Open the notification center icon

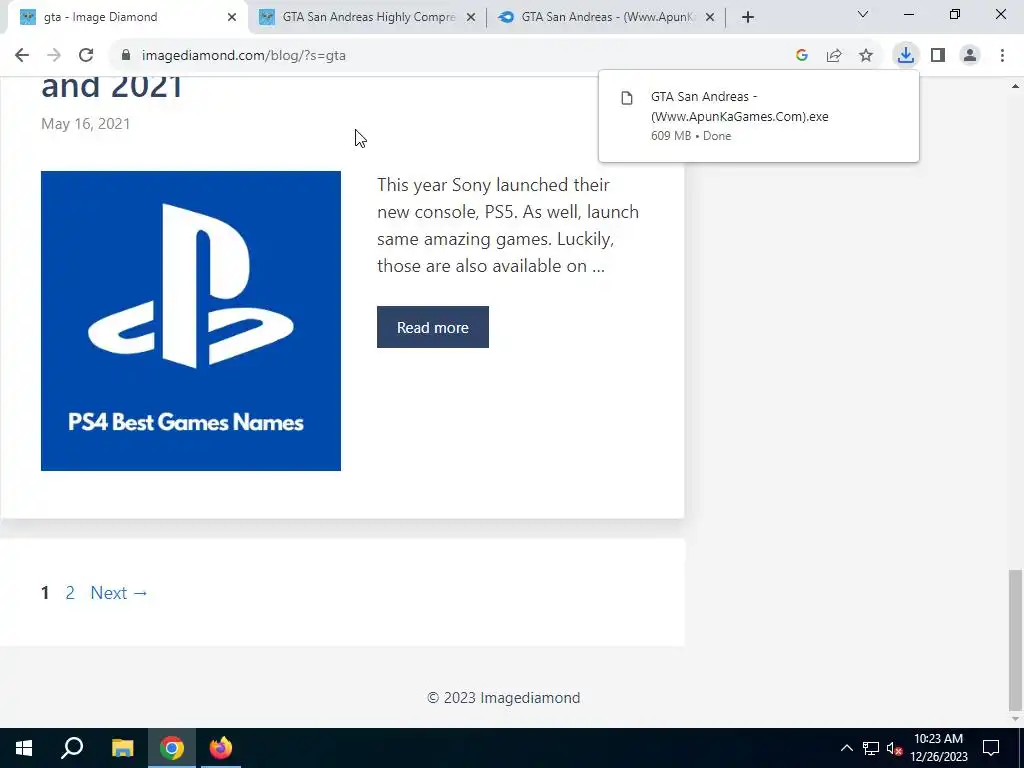tap(991, 748)
